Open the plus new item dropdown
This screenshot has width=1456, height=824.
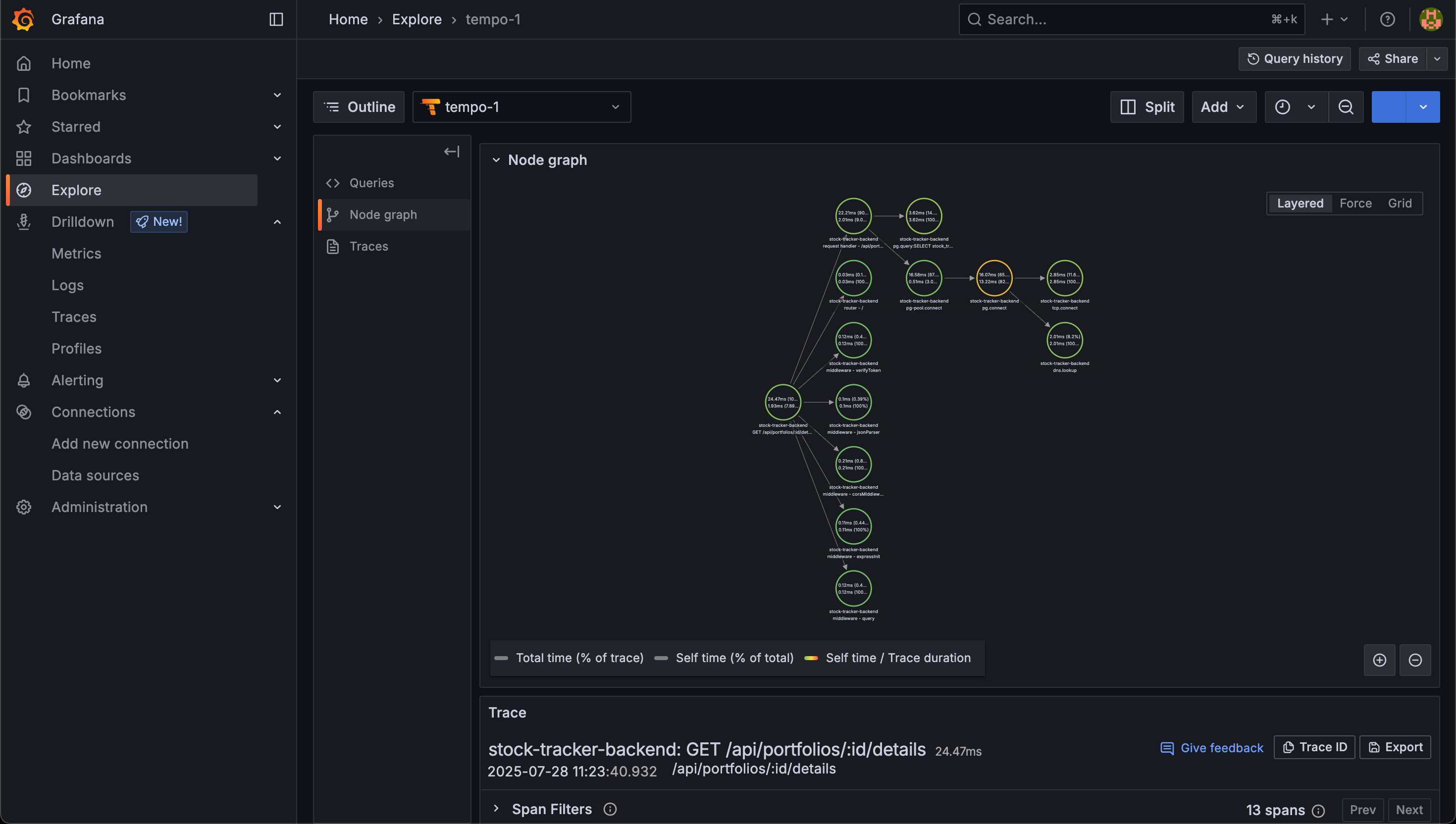1334,19
